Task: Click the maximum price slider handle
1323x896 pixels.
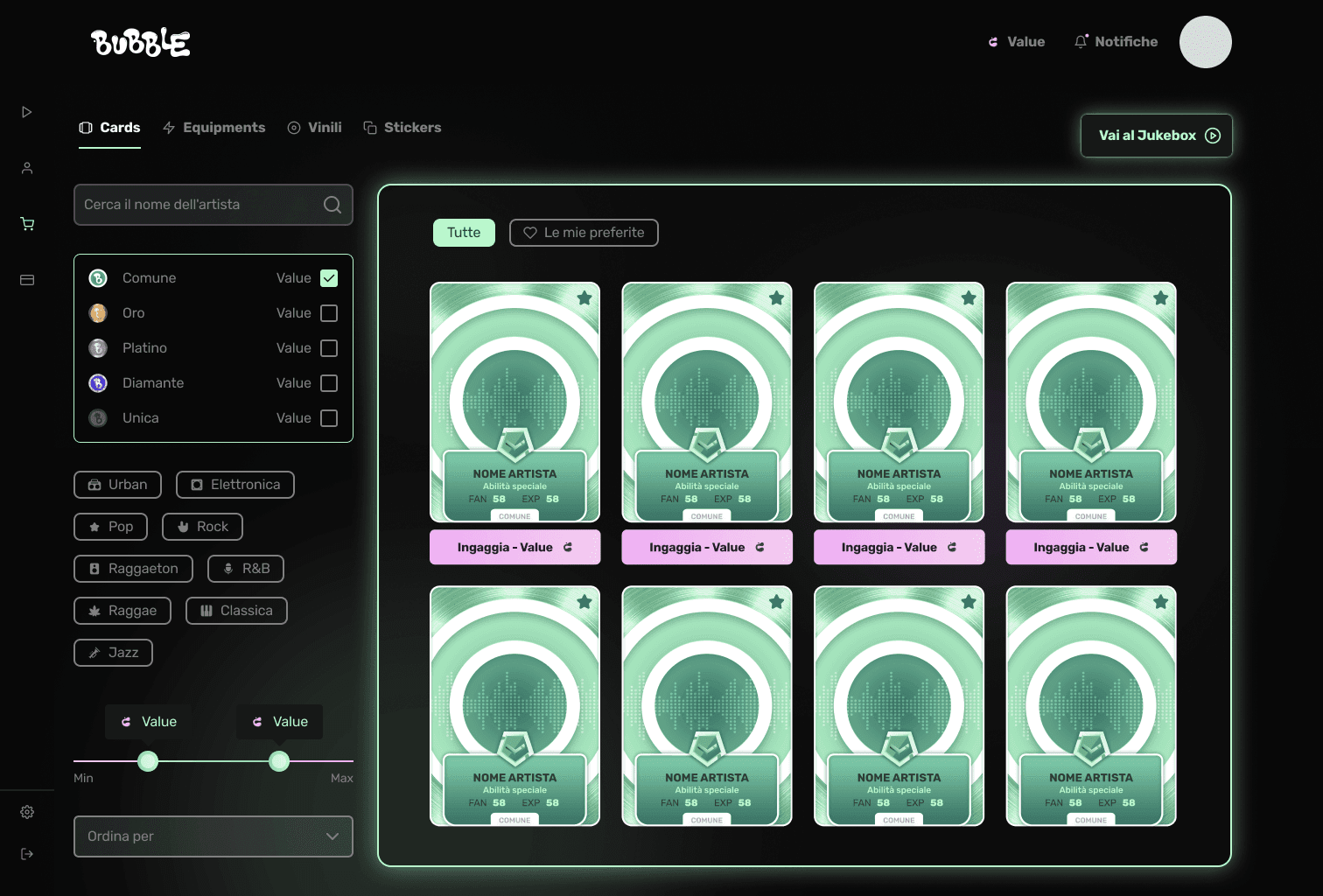Action: click(x=279, y=761)
